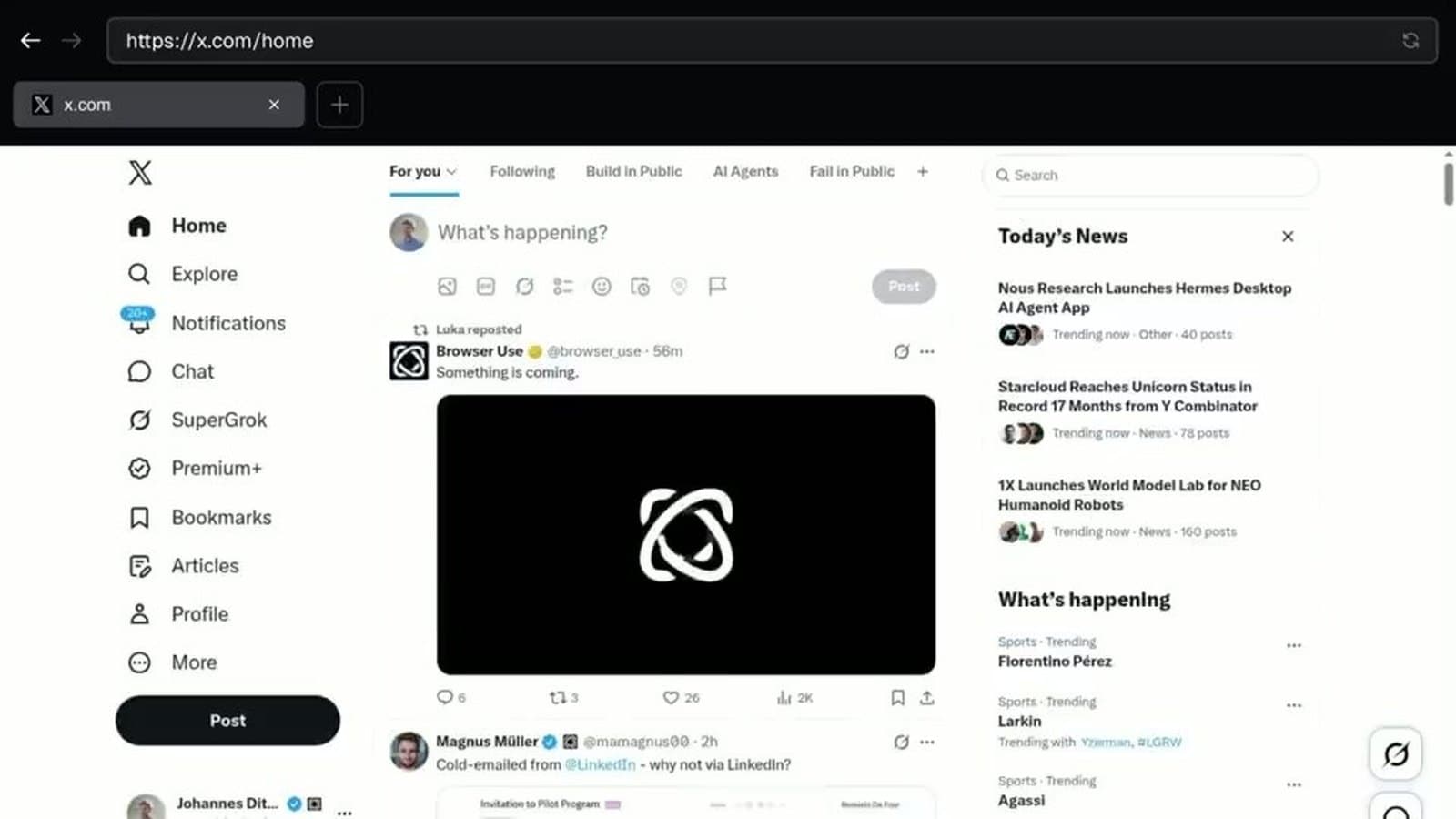
Task: Open emoji picker in composer
Action: click(x=602, y=286)
